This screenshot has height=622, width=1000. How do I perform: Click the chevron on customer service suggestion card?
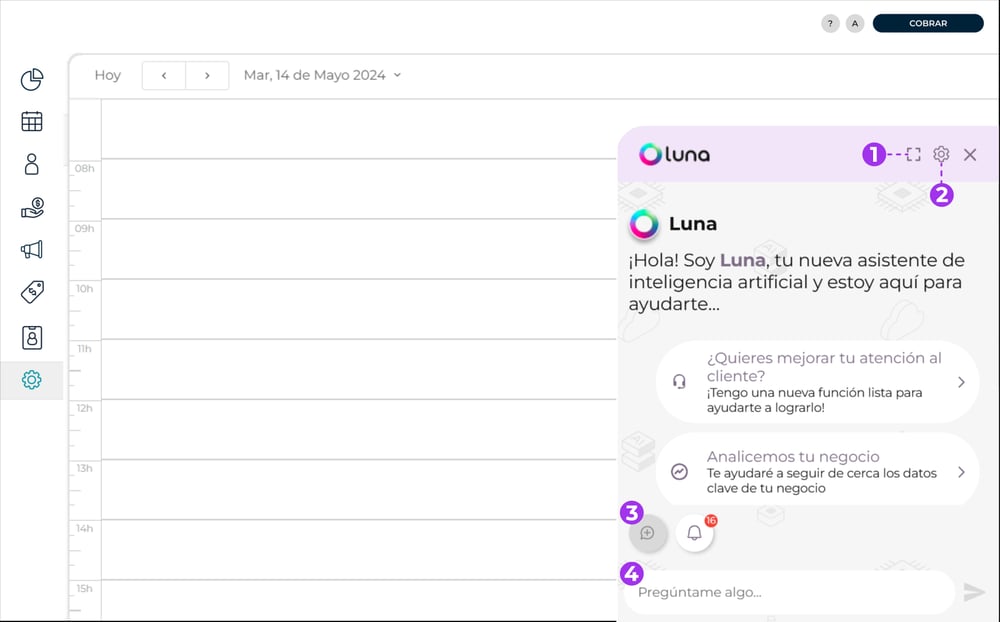tap(961, 381)
